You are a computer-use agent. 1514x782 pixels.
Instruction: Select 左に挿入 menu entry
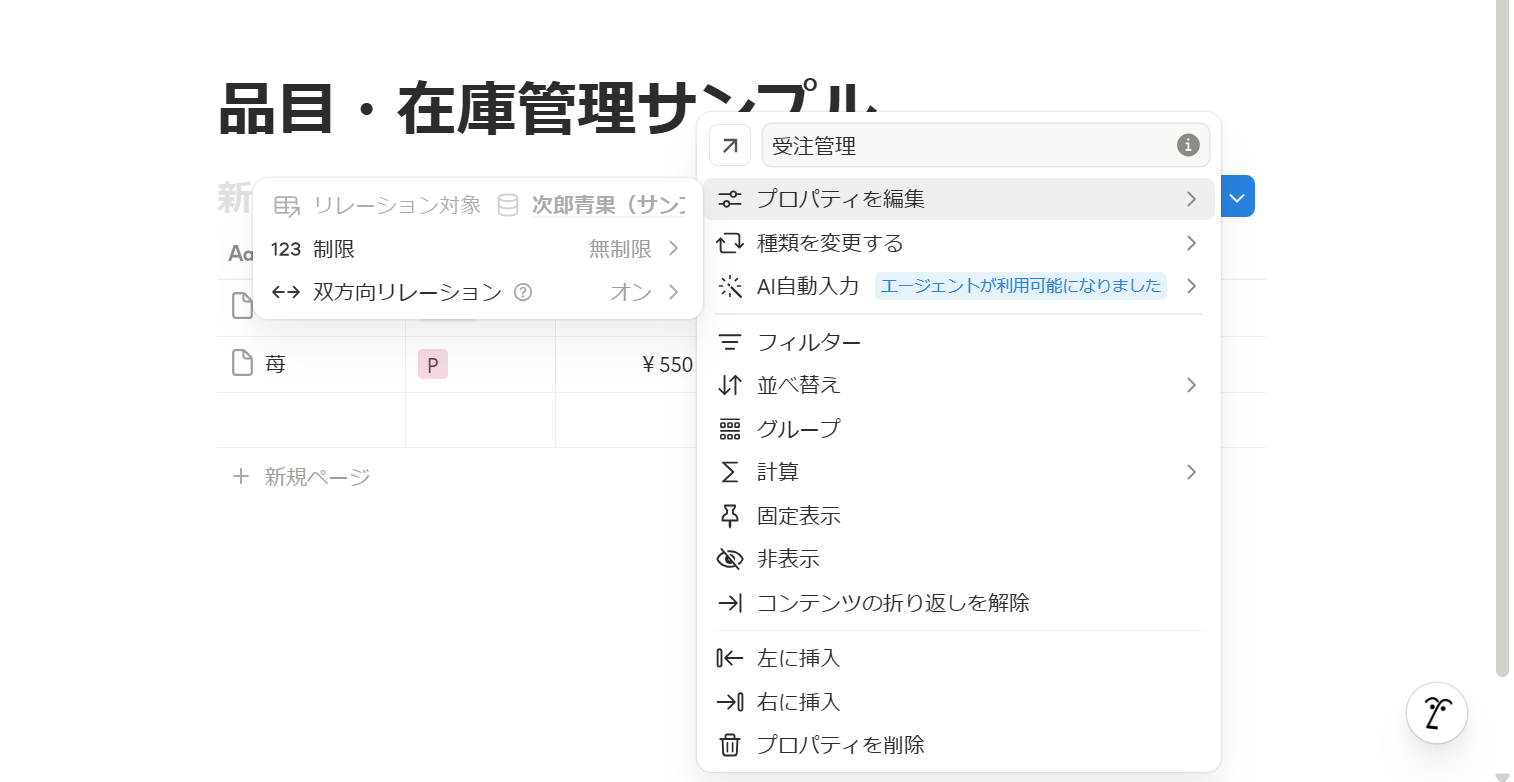959,658
